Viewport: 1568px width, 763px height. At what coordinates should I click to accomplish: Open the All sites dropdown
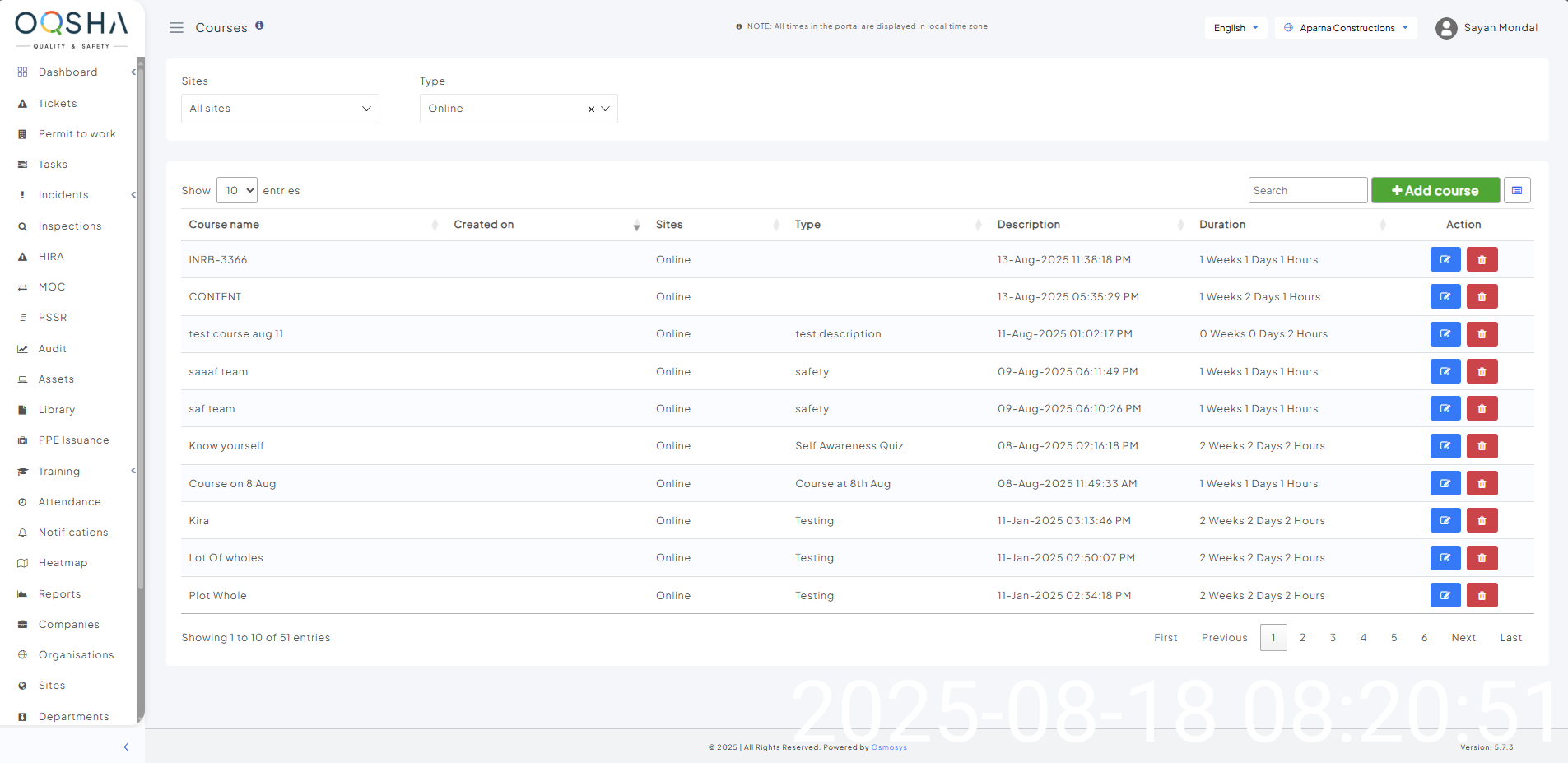click(x=280, y=109)
